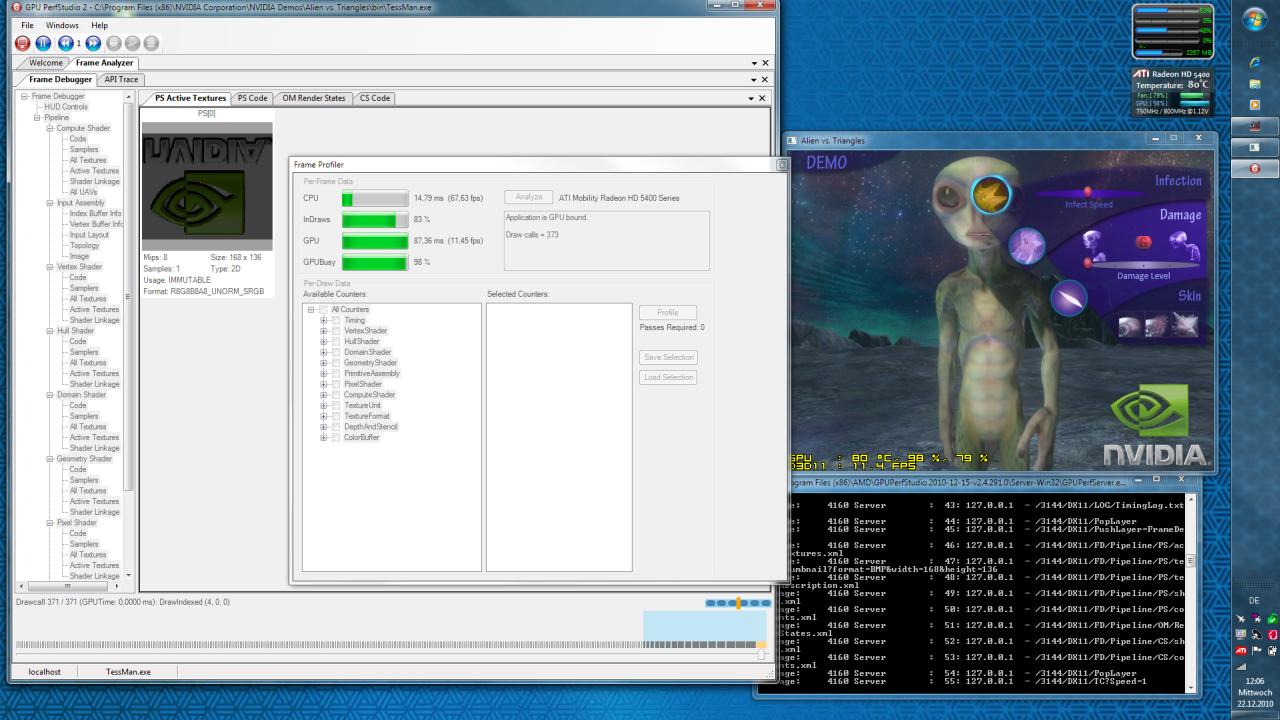
Task: Click the middle greyed-out toolbar icon
Action: 132,43
